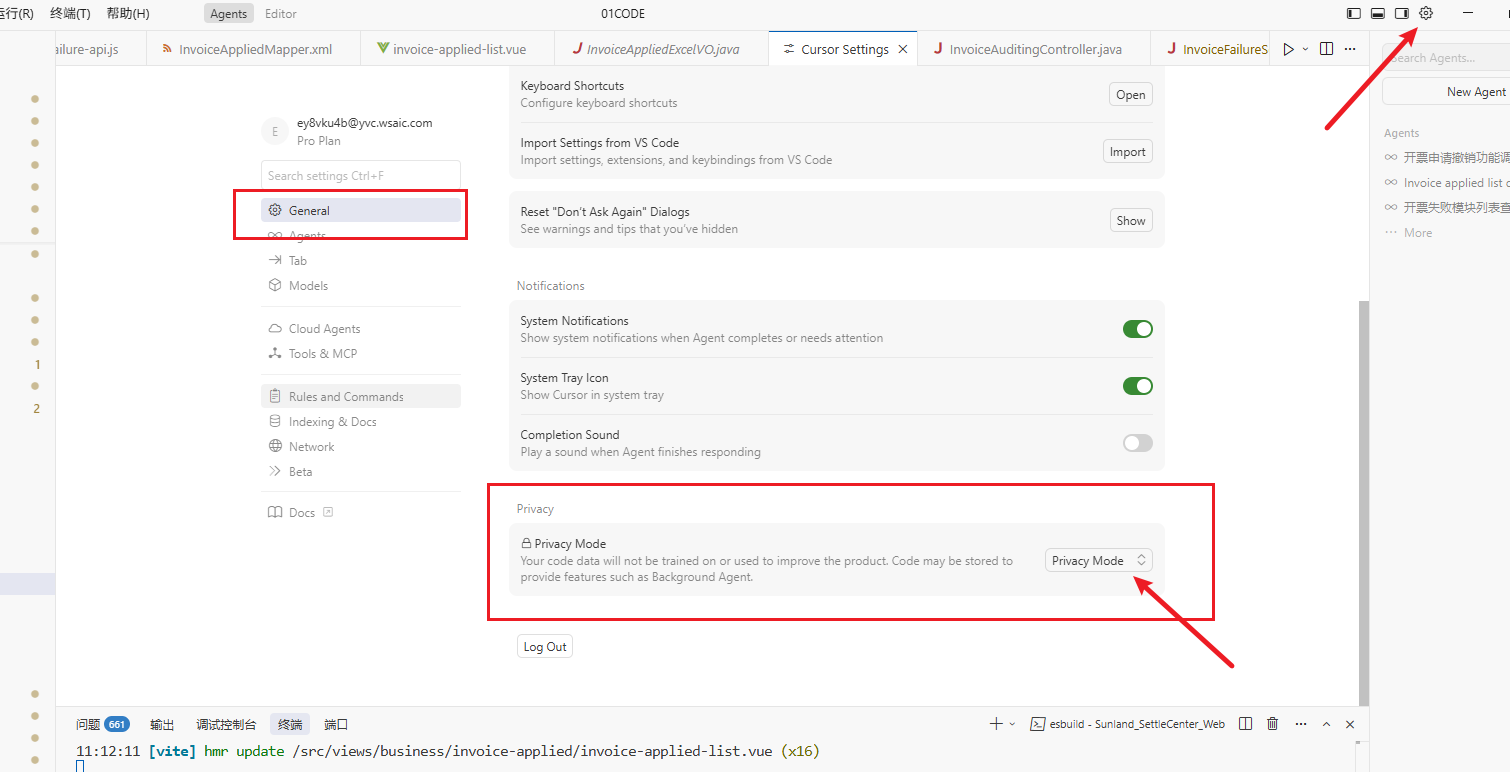Open Indexing & Docs settings
The width and height of the screenshot is (1510, 772).
pyautogui.click(x=361, y=421)
